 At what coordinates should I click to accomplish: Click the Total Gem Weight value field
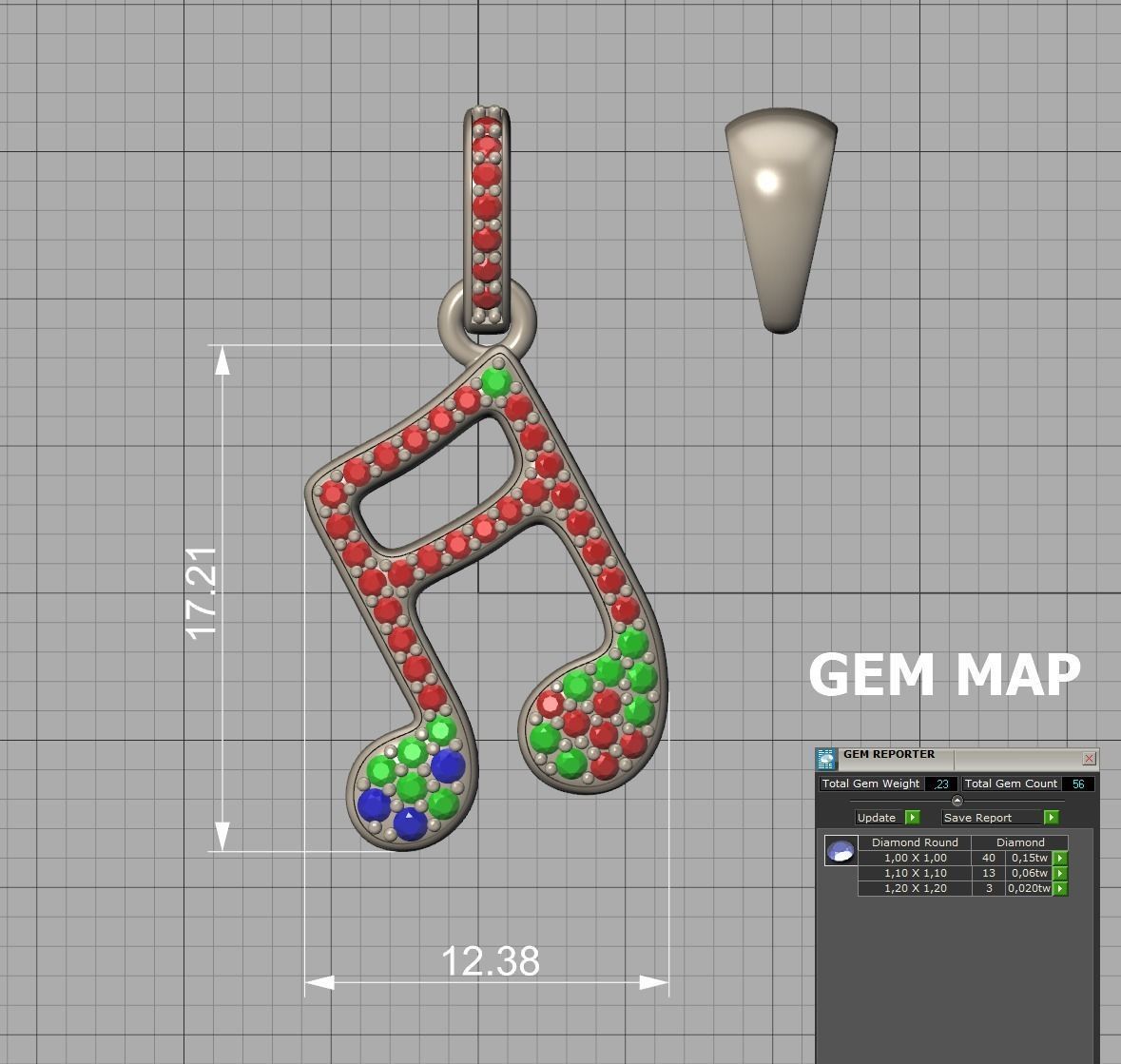pos(941,783)
